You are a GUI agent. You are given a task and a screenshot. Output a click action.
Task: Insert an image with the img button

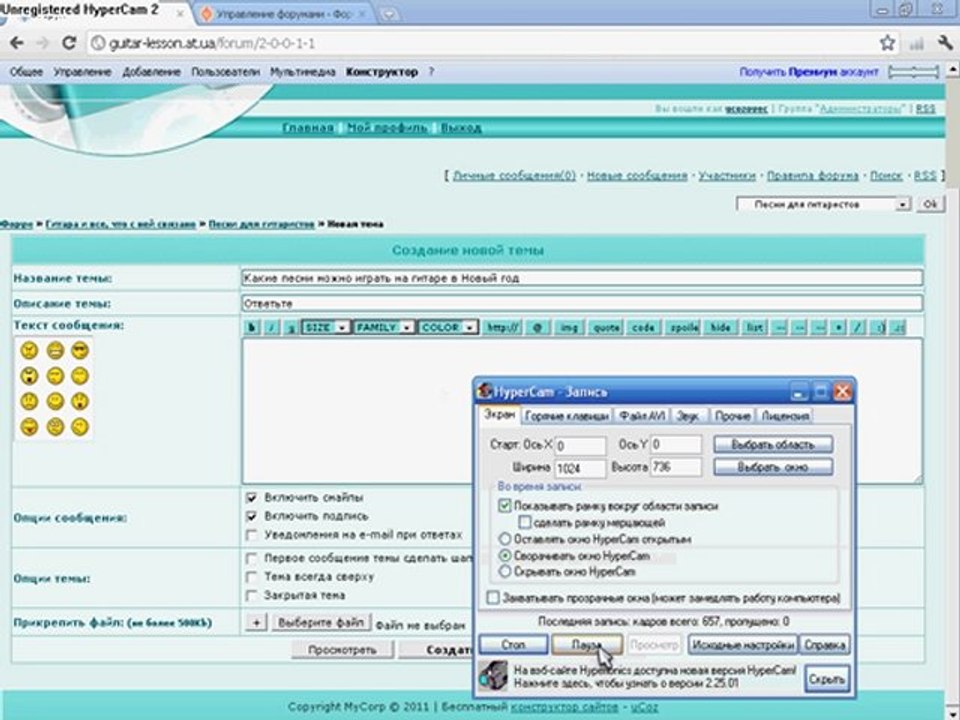pyautogui.click(x=569, y=328)
